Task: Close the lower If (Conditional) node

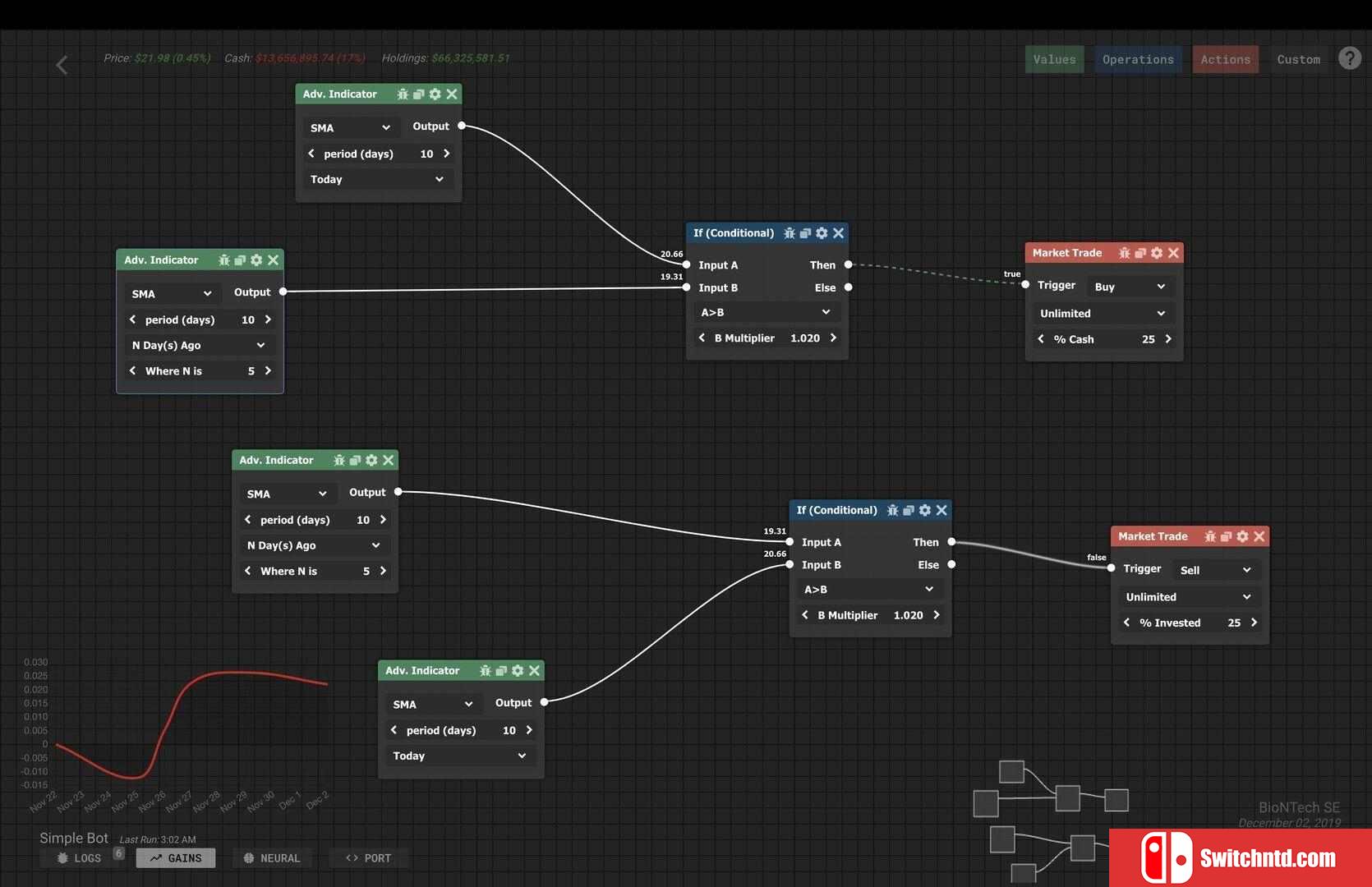Action: click(x=942, y=510)
